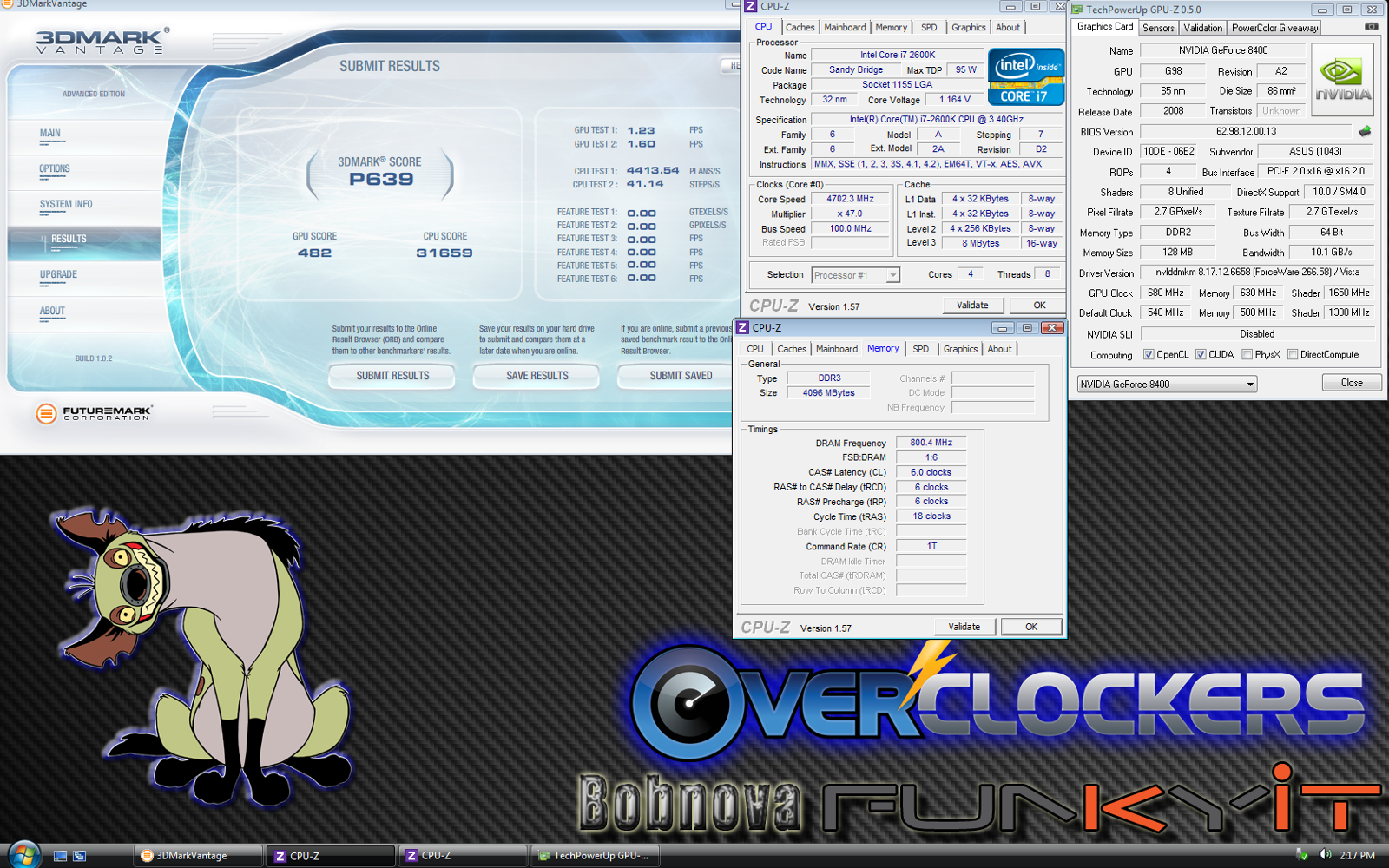This screenshot has width=1389, height=868.
Task: Toggle the DirectCompute checkbox in GPU-Z
Action: click(1293, 354)
